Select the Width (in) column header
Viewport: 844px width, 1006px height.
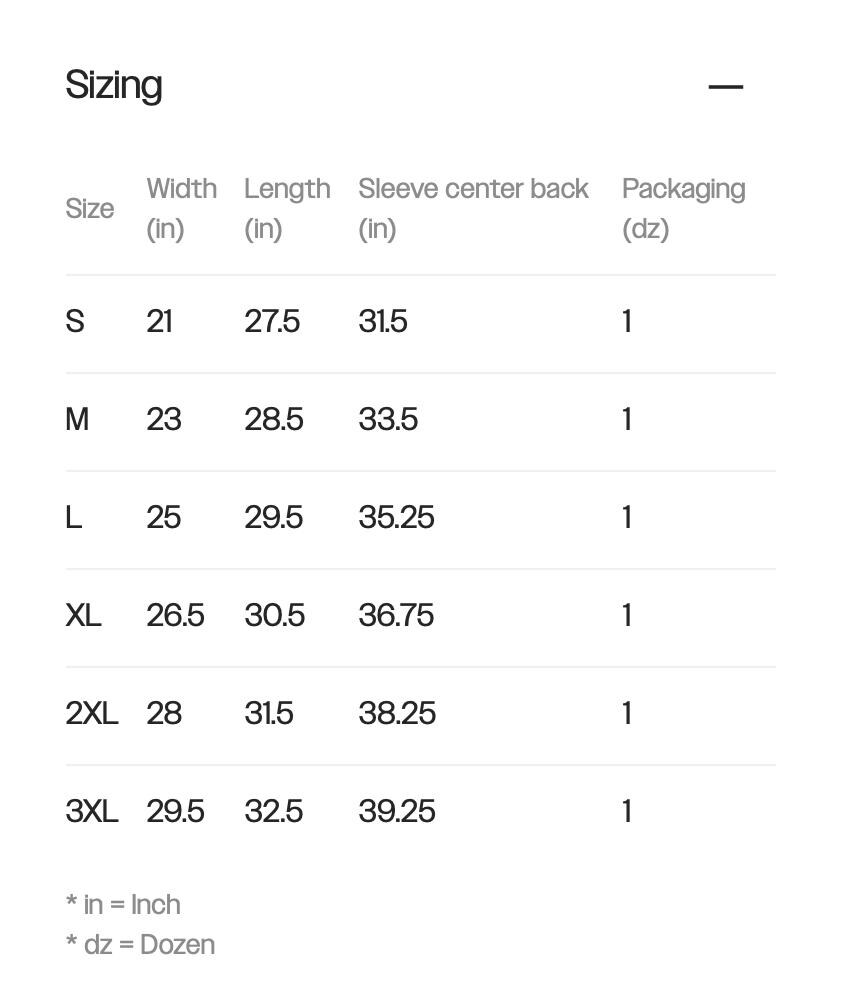click(x=182, y=209)
